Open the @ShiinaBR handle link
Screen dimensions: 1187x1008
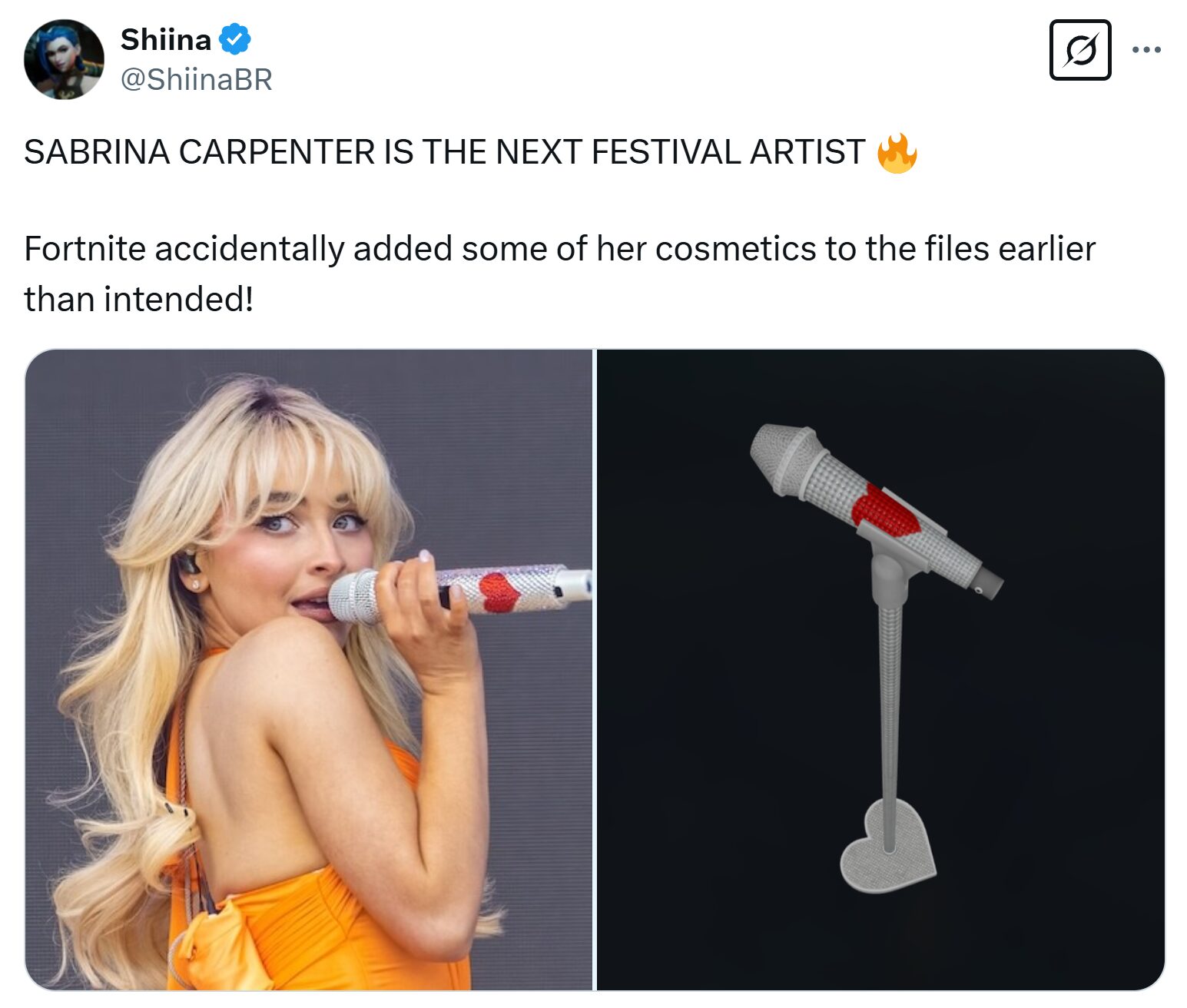197,79
